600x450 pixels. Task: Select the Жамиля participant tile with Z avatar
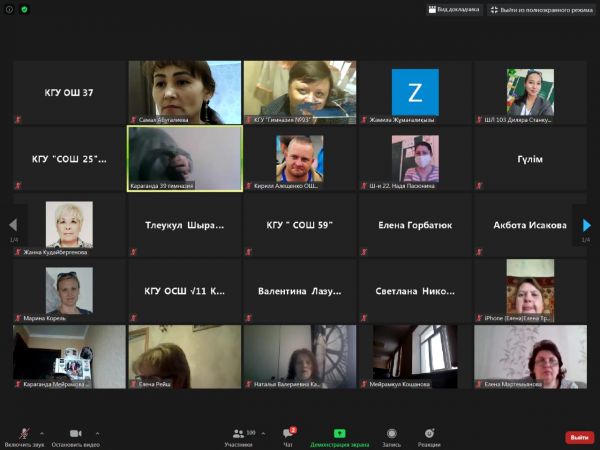pyautogui.click(x=415, y=92)
